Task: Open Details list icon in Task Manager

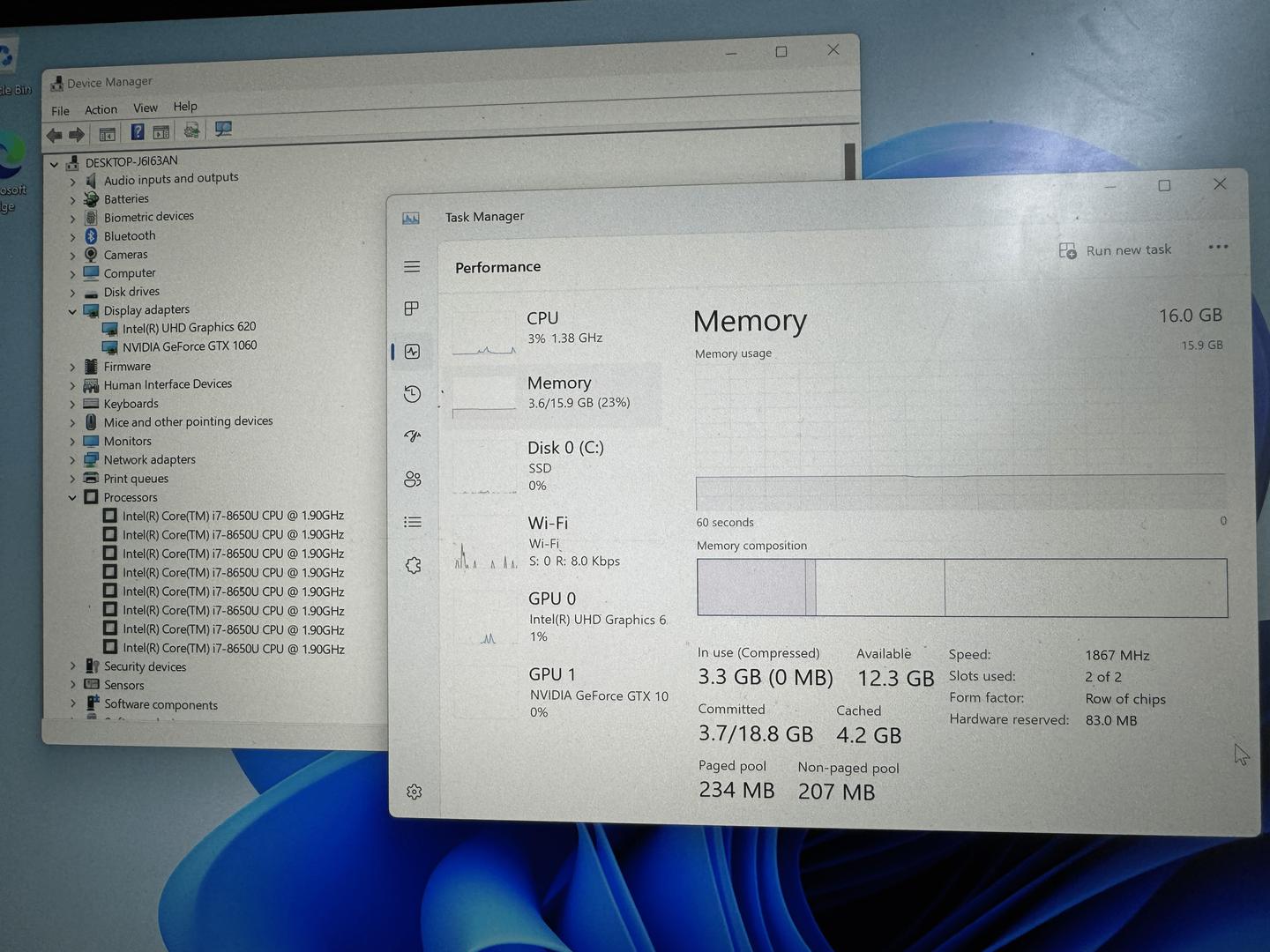Action: (x=412, y=522)
